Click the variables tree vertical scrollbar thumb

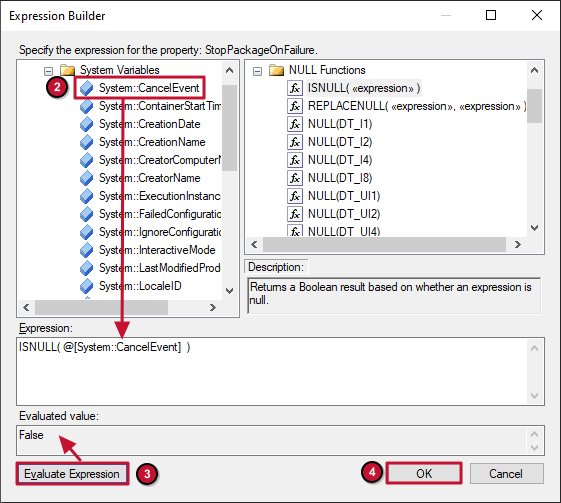[x=230, y=128]
